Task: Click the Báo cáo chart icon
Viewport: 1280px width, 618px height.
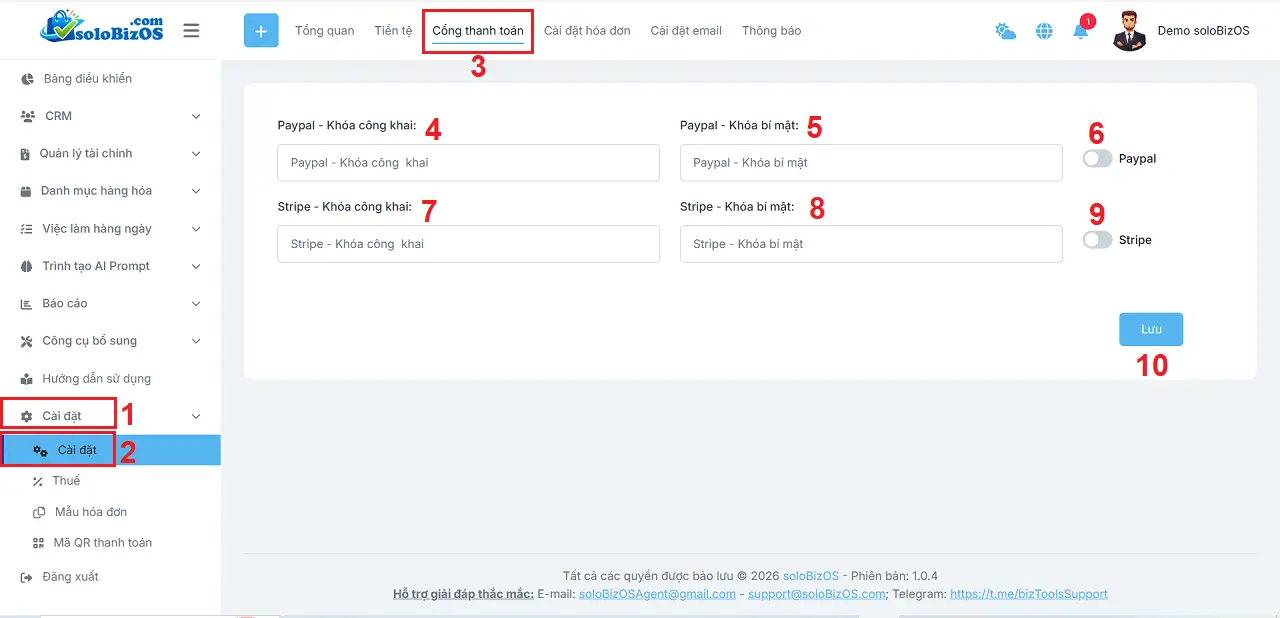Action: tap(27, 304)
